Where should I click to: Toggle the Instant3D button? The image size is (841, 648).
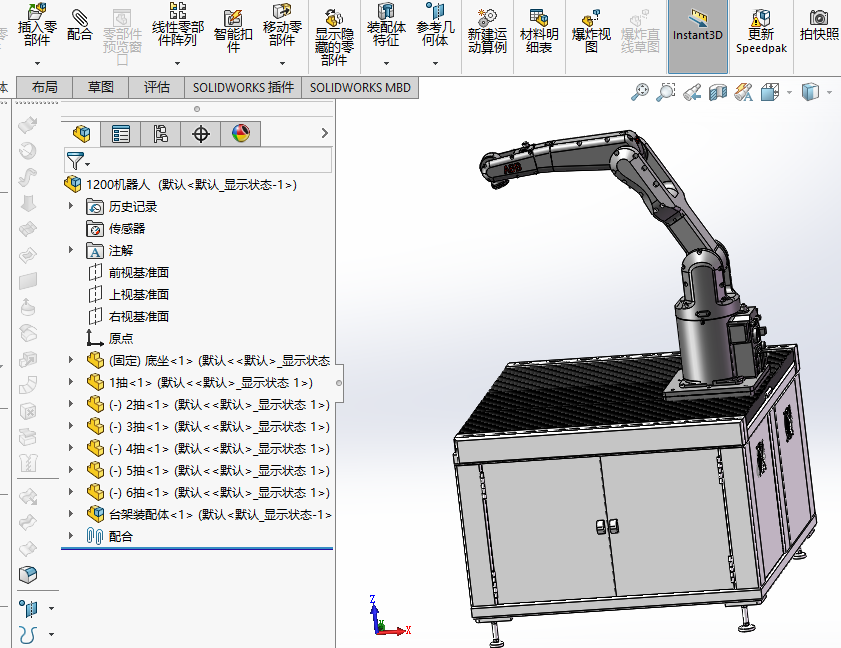698,36
